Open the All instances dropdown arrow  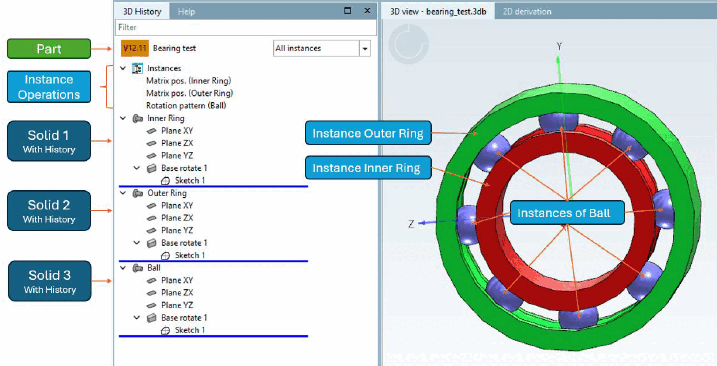(x=365, y=48)
